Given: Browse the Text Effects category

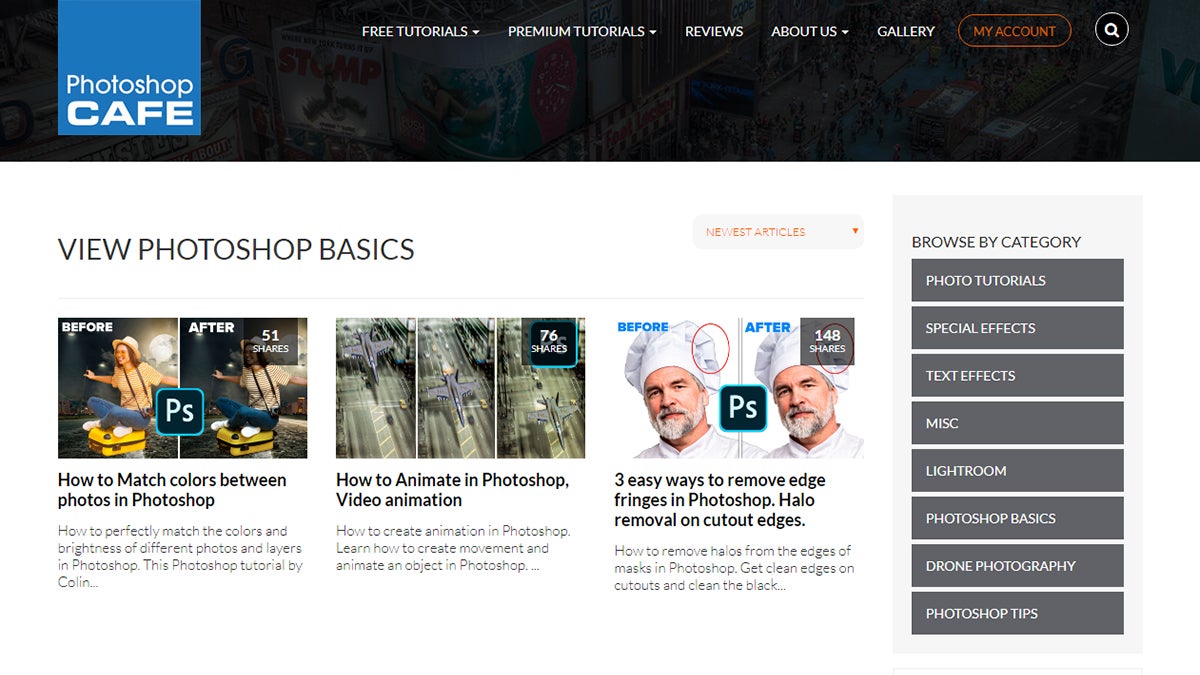Looking at the screenshot, I should 1017,376.
